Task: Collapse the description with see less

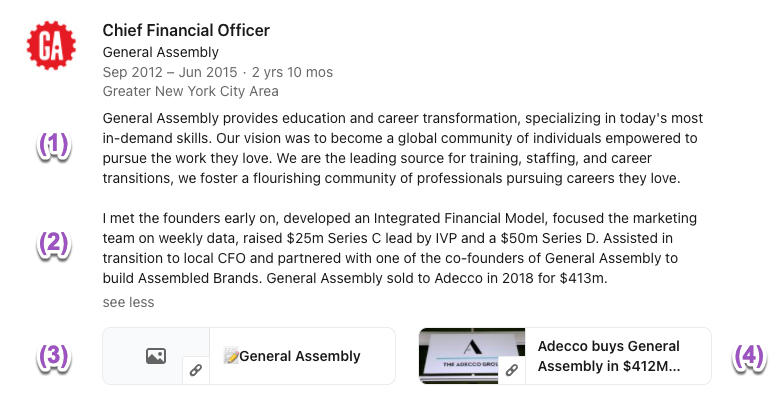Action: tap(128, 302)
